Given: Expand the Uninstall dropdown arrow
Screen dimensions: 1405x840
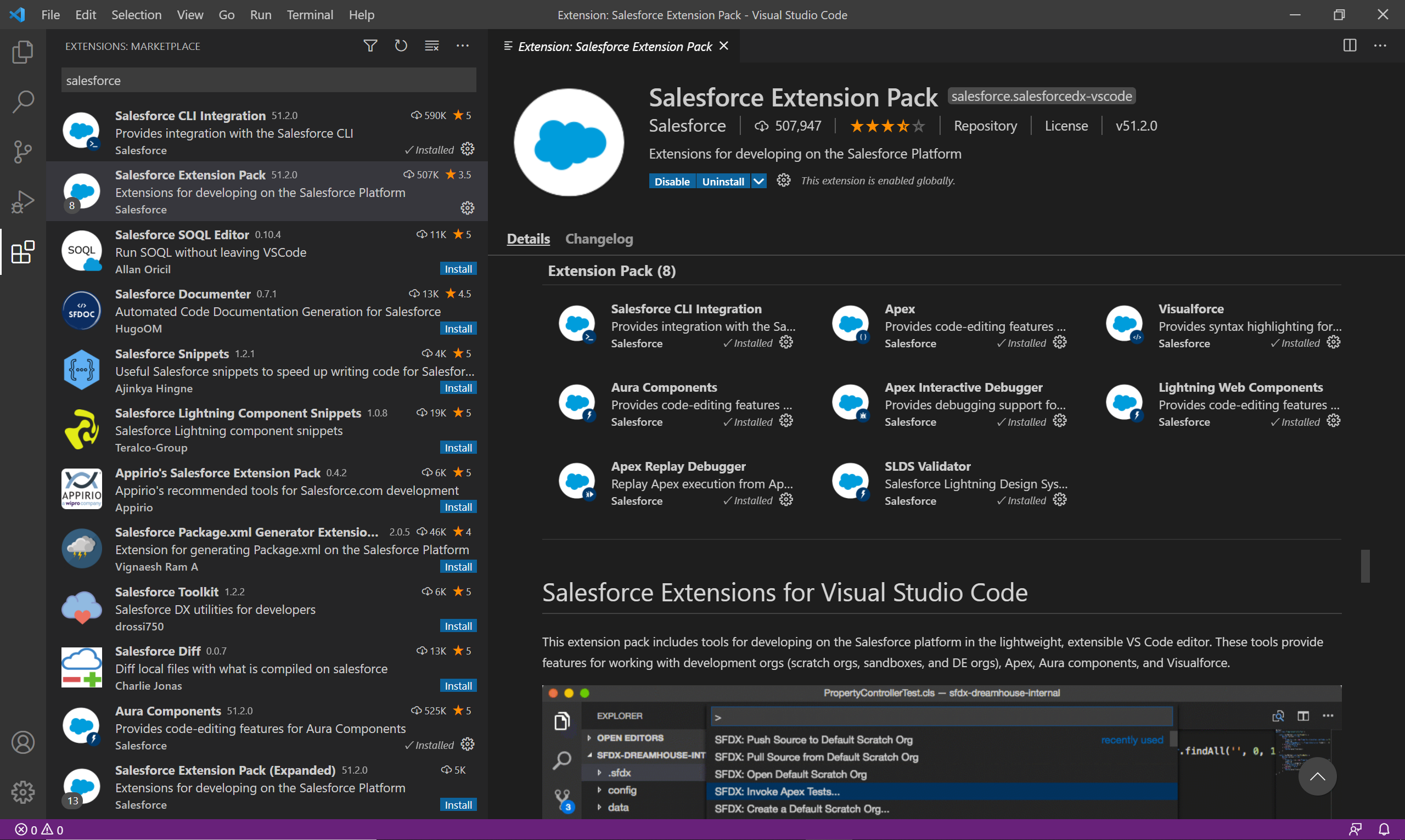Looking at the screenshot, I should coord(758,181).
